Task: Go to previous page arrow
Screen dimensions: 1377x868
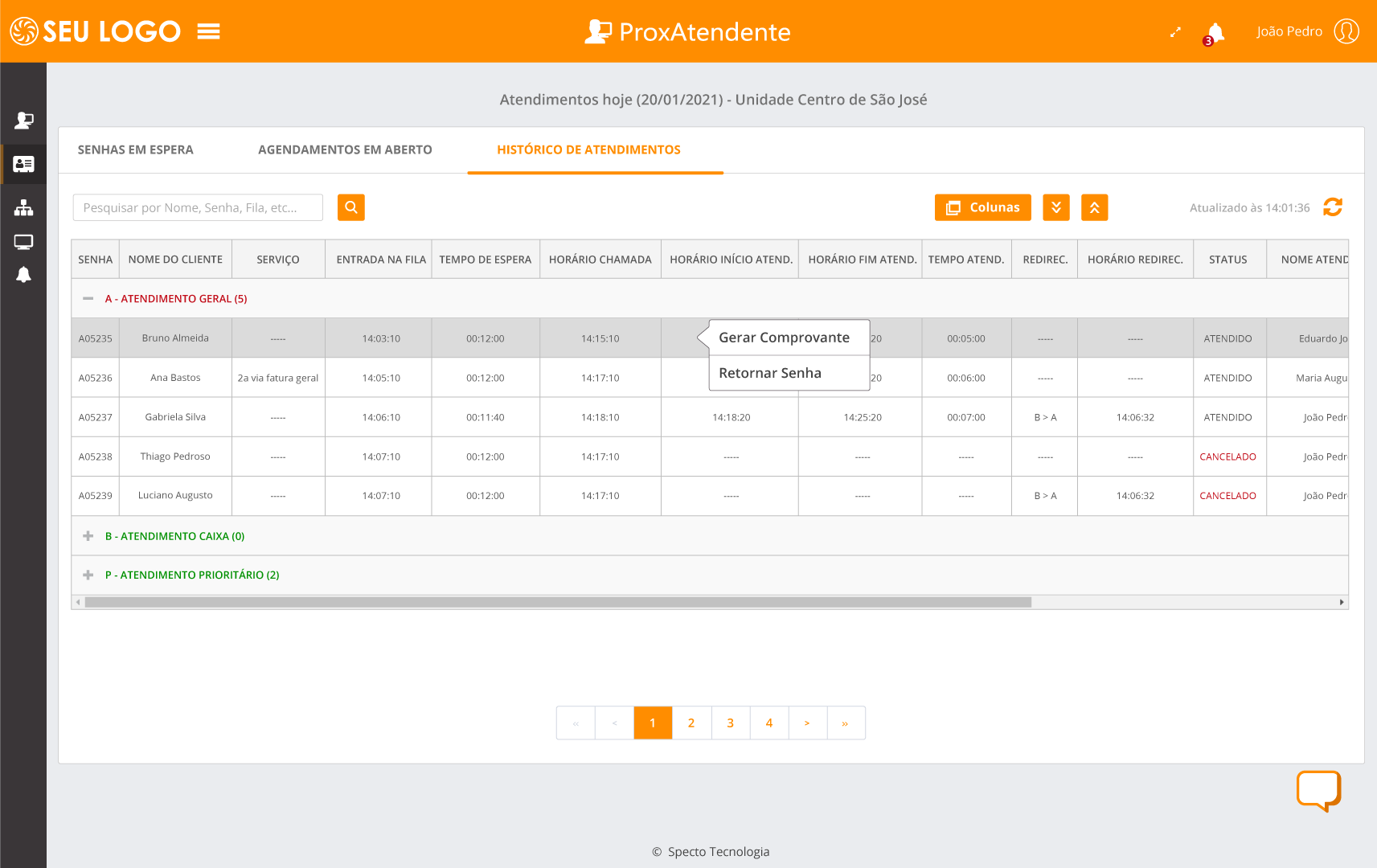Action: [614, 723]
